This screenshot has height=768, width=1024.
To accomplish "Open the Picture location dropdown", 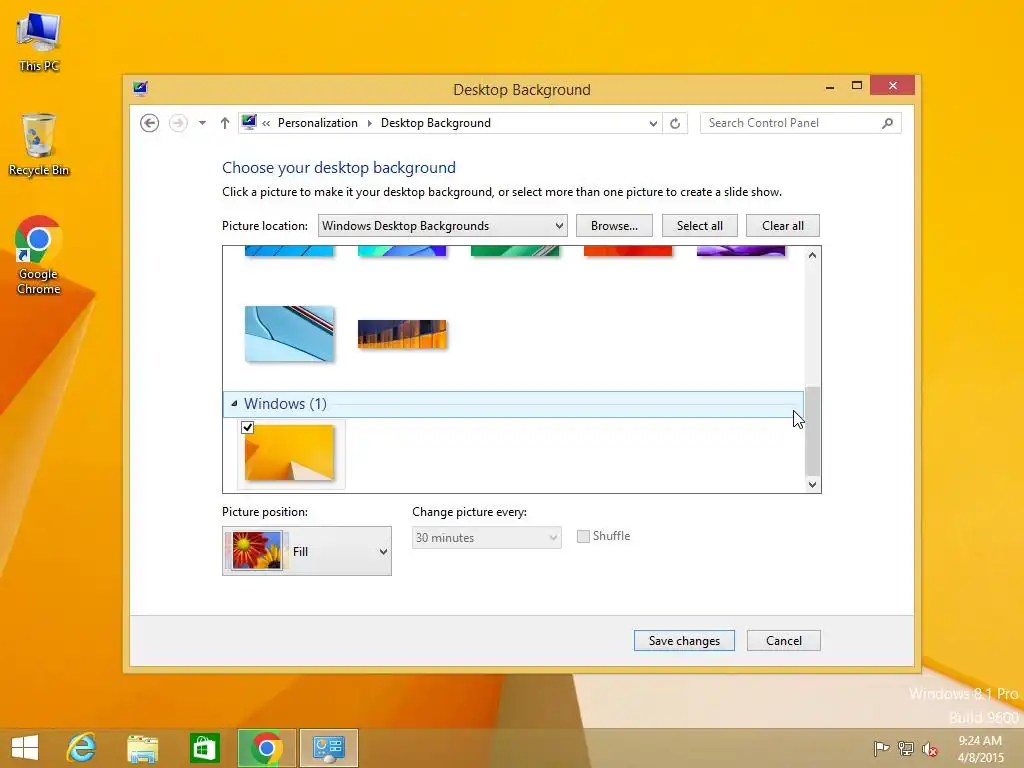I will point(443,226).
